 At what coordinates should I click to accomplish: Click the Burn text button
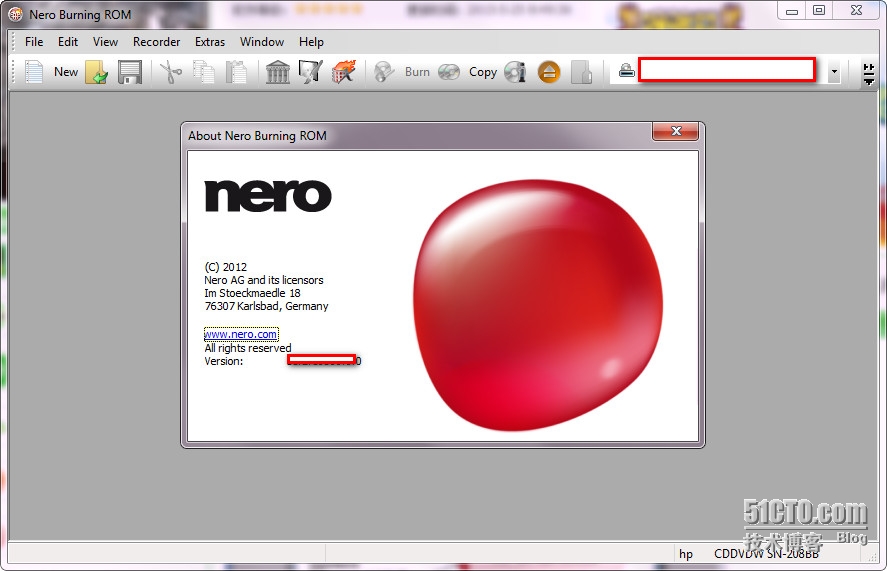coord(417,72)
